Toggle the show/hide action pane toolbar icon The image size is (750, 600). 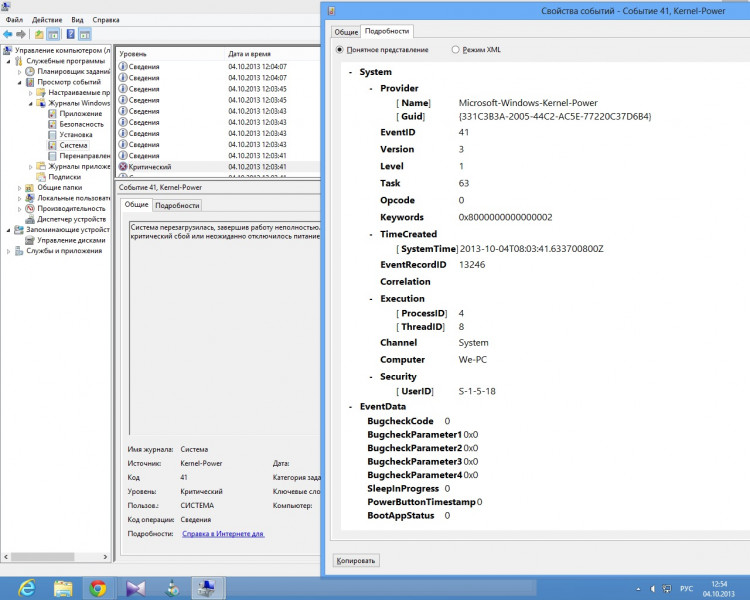(85, 34)
